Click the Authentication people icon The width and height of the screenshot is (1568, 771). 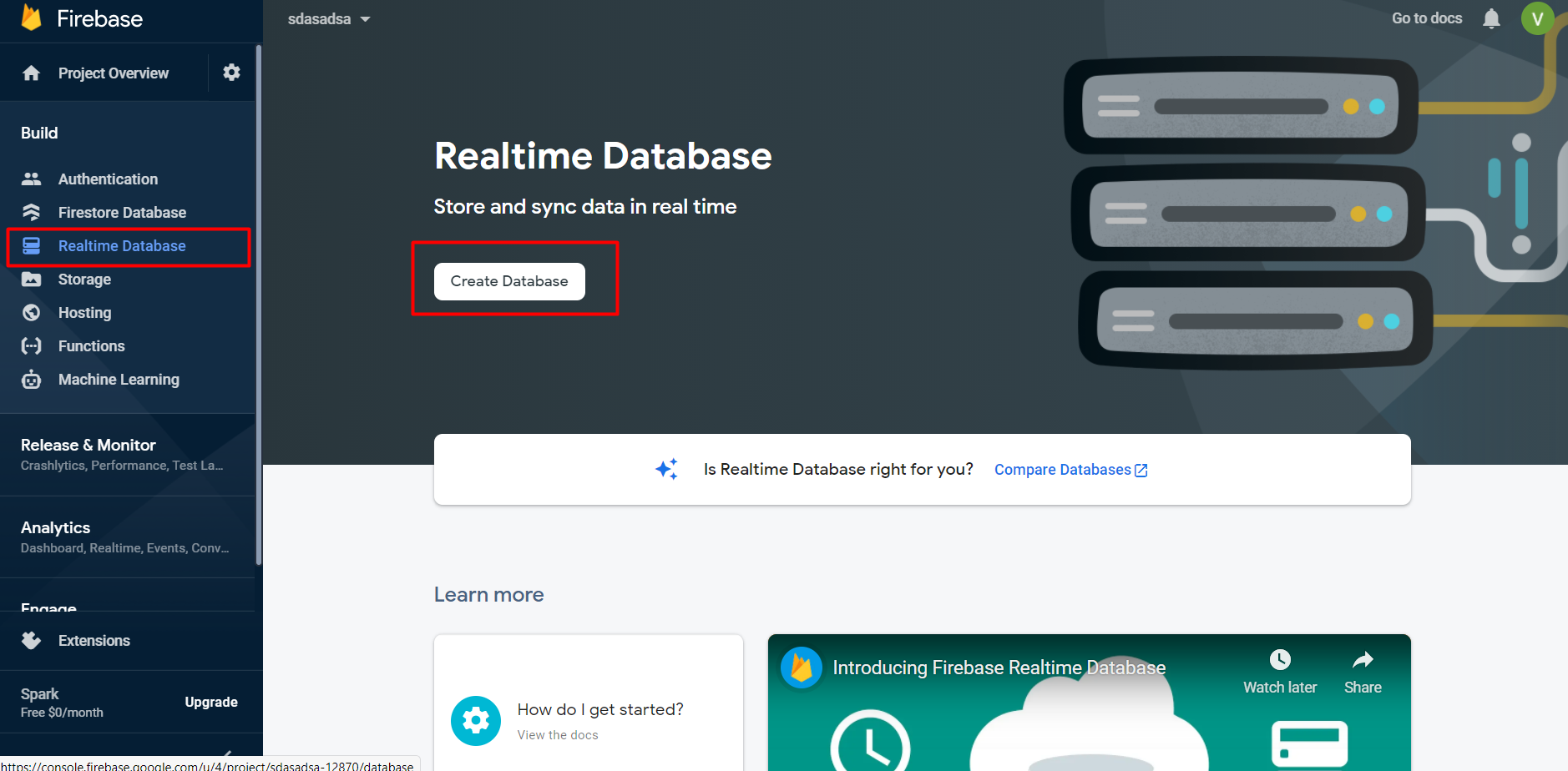32,179
